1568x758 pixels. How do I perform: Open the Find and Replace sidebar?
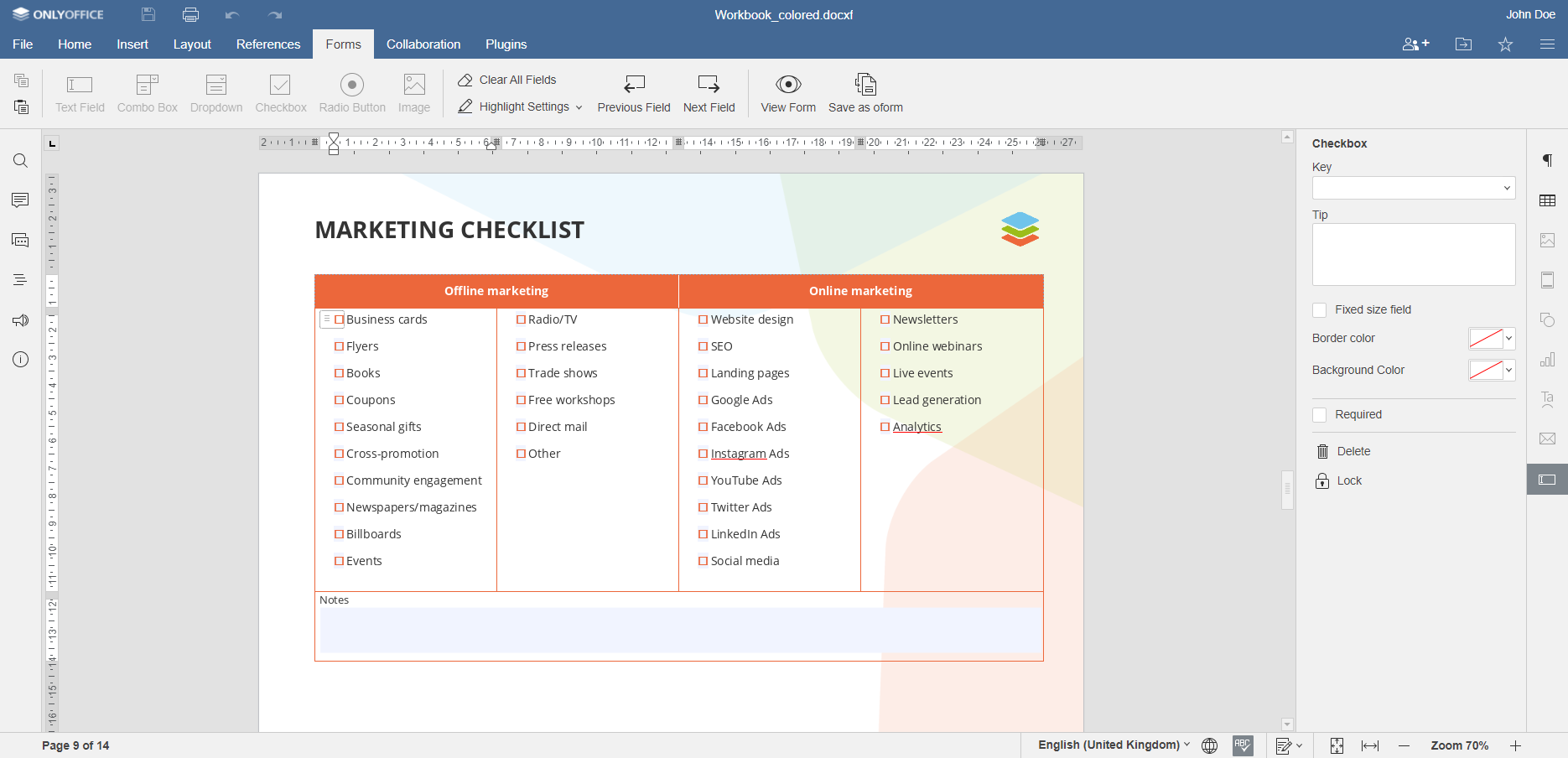[x=20, y=160]
